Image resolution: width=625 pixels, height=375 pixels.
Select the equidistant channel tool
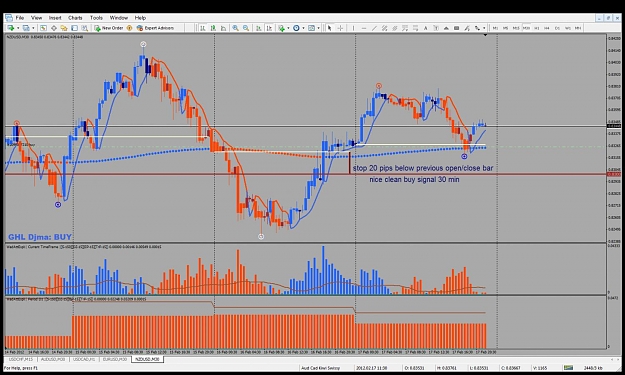pos(385,28)
